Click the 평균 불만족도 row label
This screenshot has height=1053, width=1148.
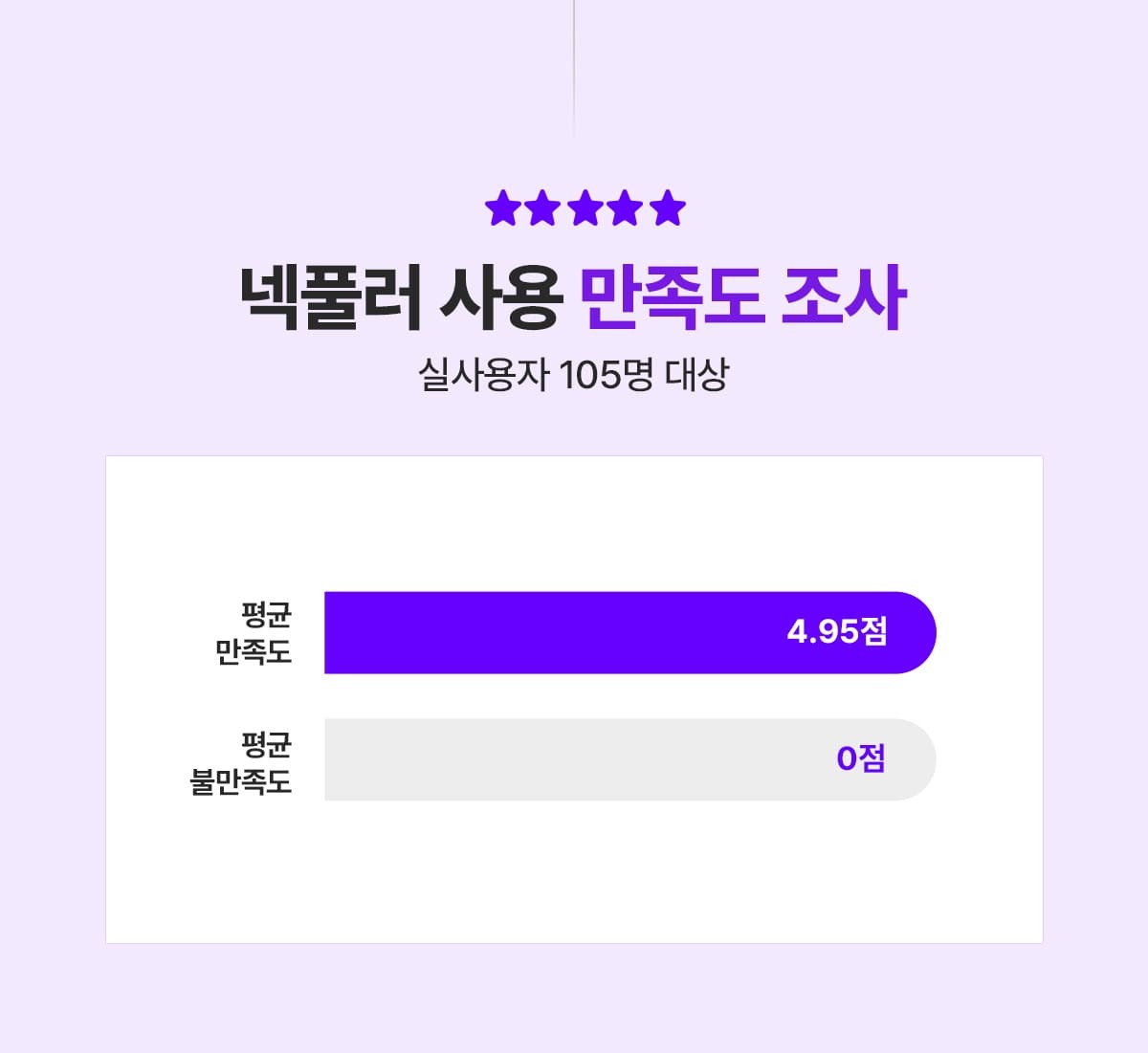click(241, 762)
